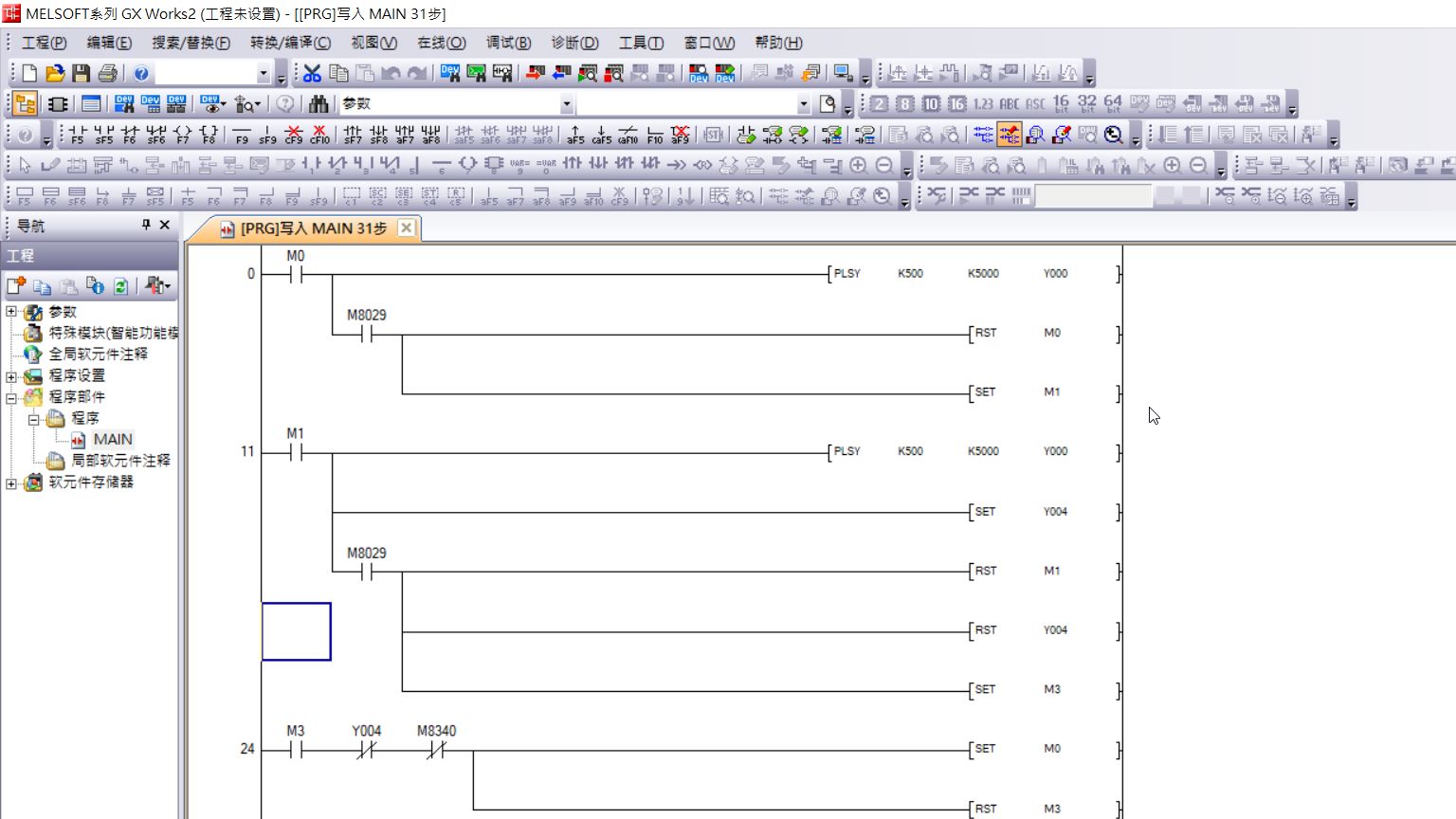1456x819 pixels.
Task: Toggle the highlighted write mode button
Action: click(1009, 135)
